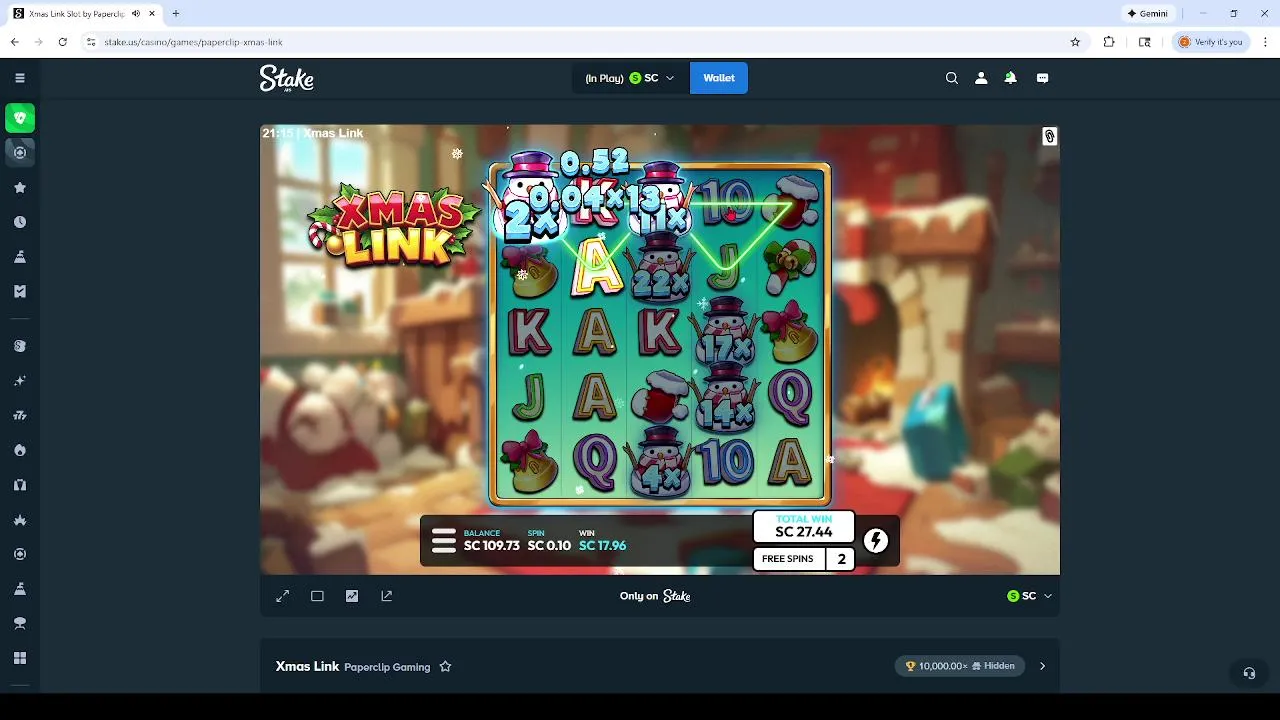The width and height of the screenshot is (1280, 720).
Task: Add Xmas Link to favourites star
Action: coord(446,666)
